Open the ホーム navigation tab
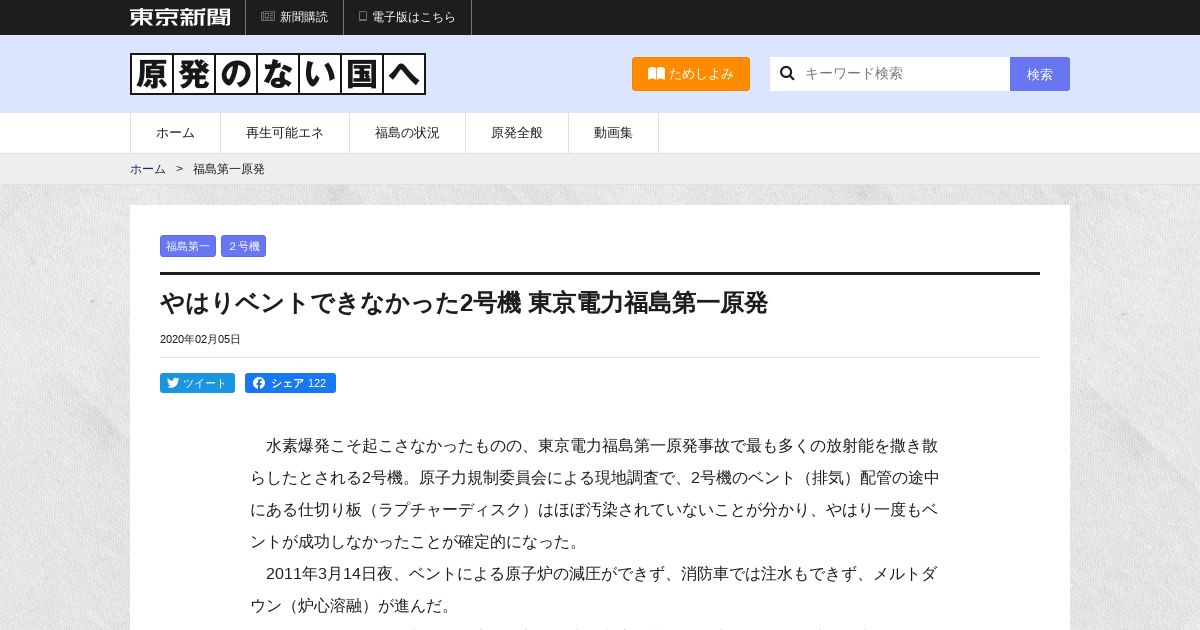 [175, 133]
